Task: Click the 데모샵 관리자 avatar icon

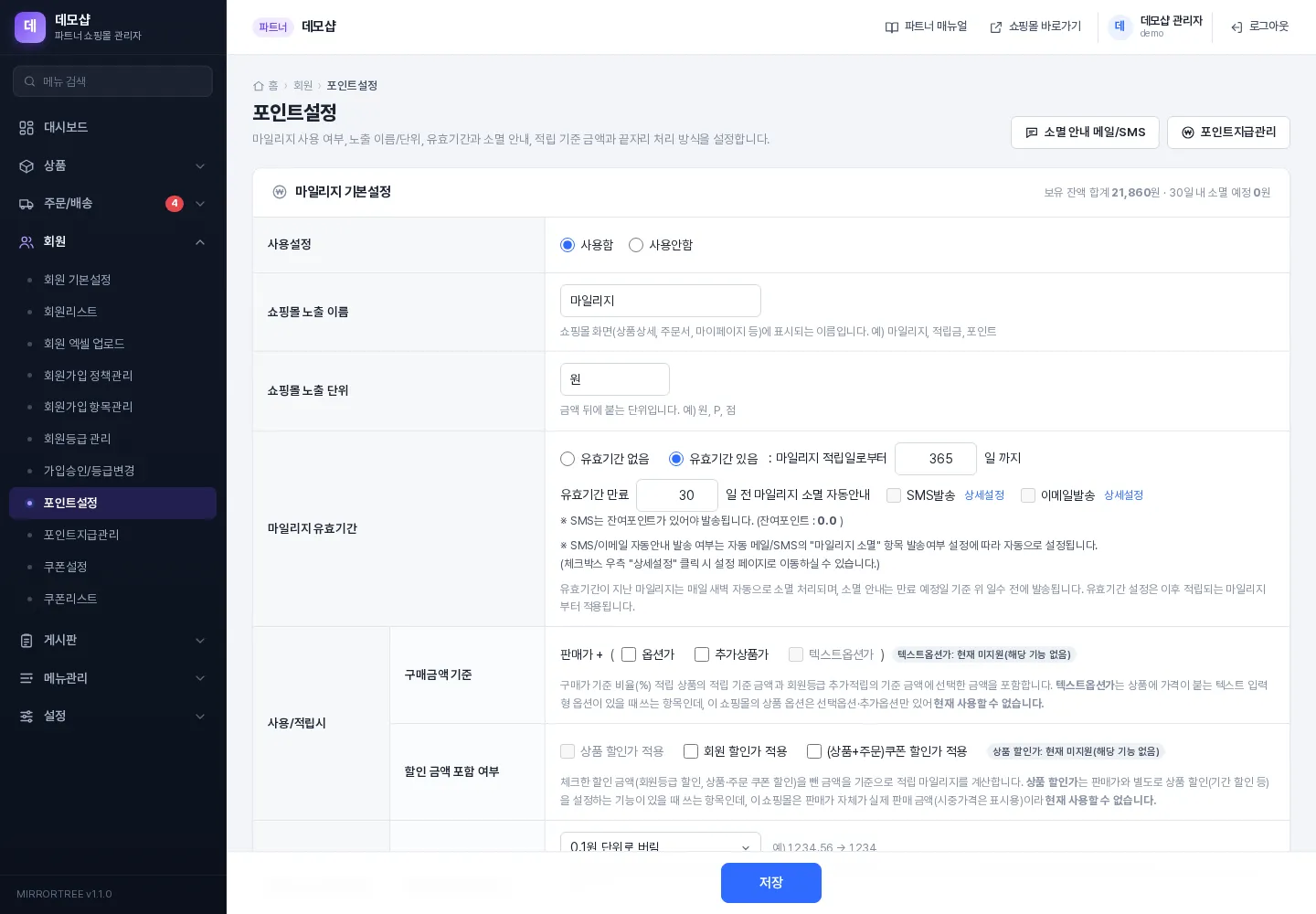Action: (x=1120, y=27)
